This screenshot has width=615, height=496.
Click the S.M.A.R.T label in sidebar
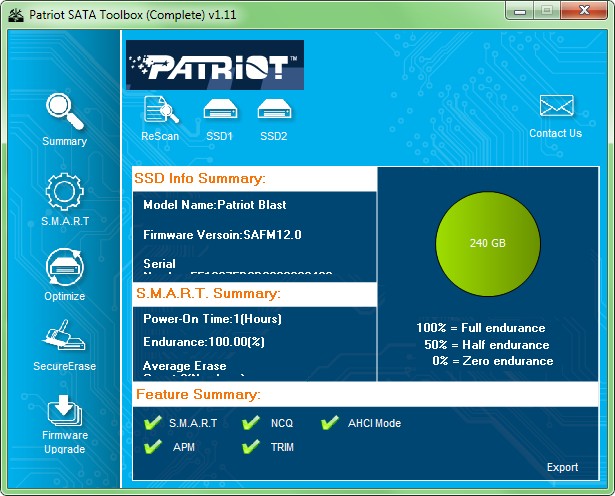[65, 221]
